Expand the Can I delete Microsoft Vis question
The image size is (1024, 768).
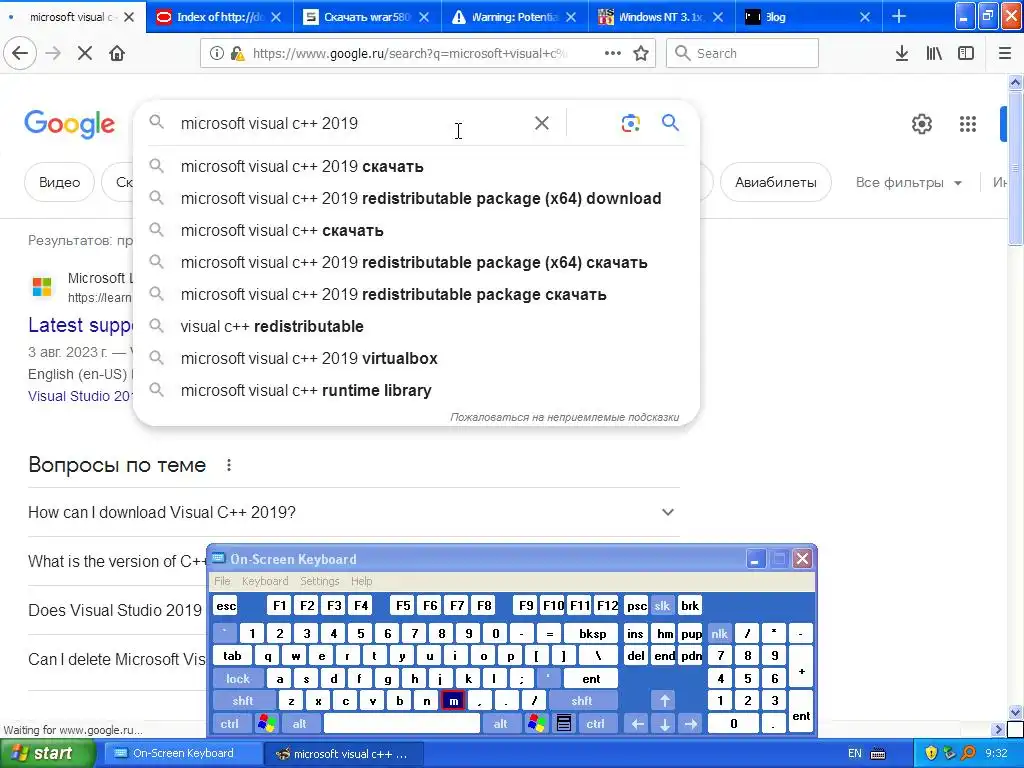click(x=117, y=659)
